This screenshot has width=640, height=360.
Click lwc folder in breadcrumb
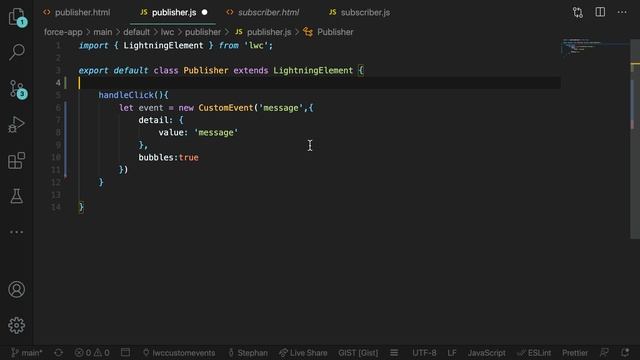pos(167,32)
